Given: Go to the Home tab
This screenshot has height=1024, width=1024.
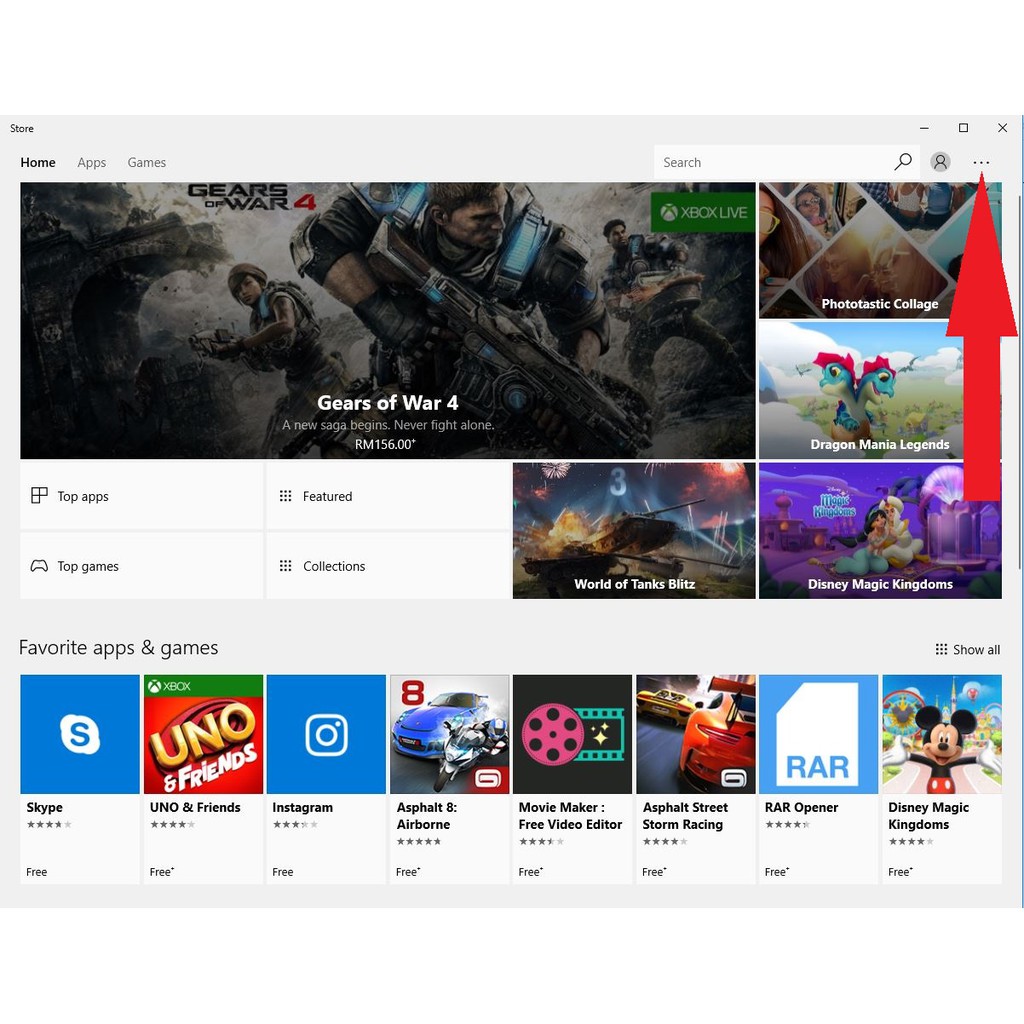Looking at the screenshot, I should (38, 163).
